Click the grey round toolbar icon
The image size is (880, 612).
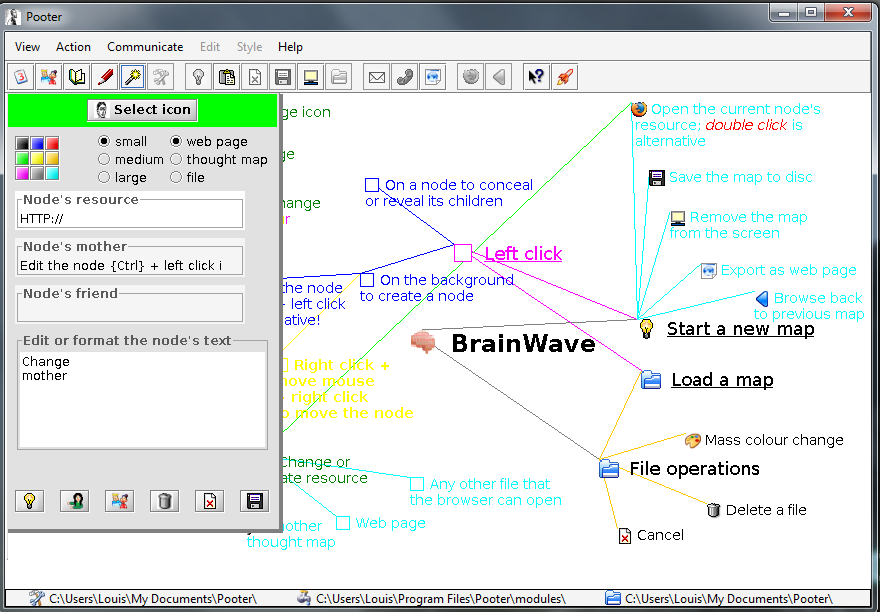(x=470, y=77)
